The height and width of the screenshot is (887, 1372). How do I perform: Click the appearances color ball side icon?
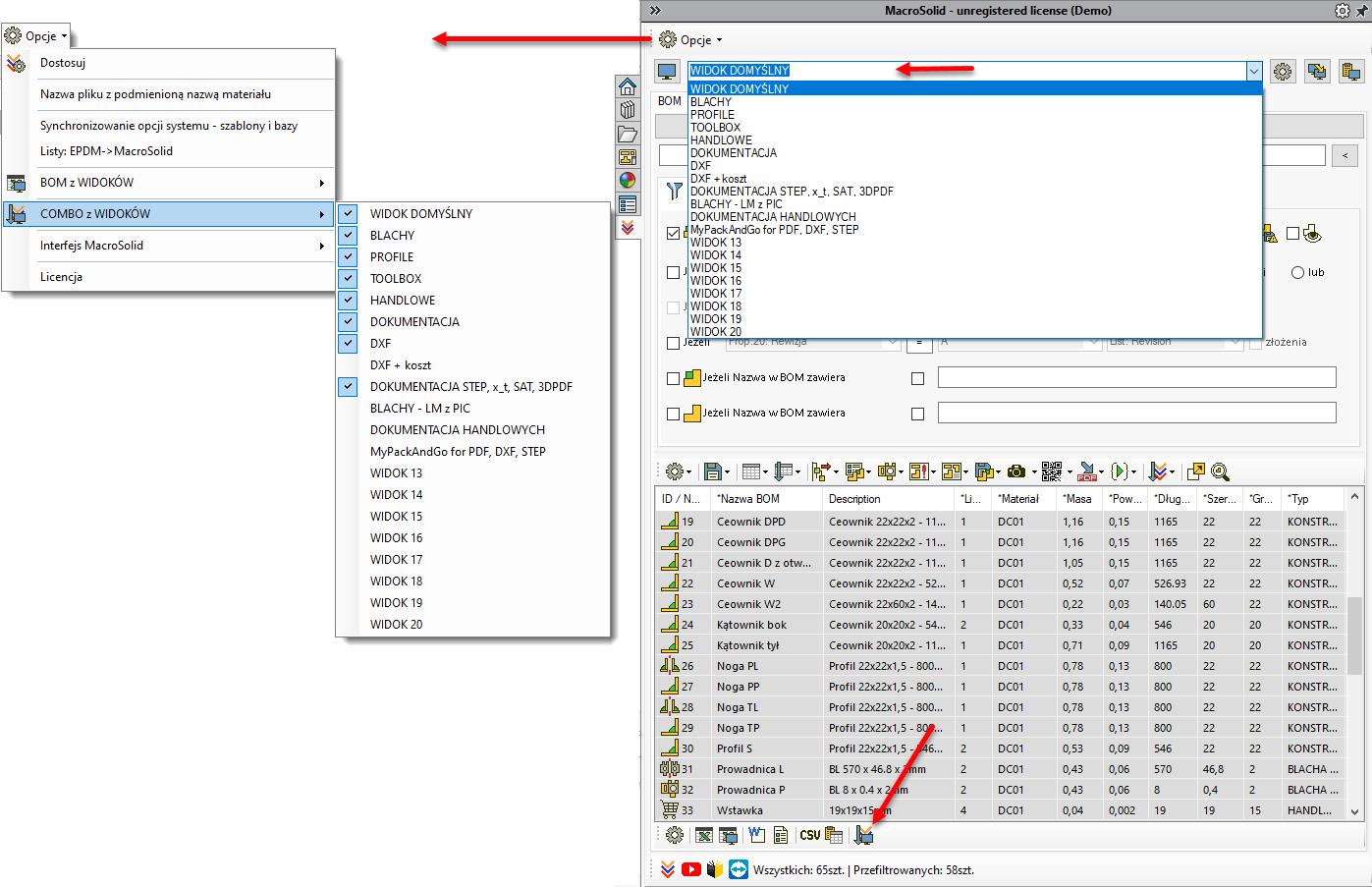click(628, 181)
